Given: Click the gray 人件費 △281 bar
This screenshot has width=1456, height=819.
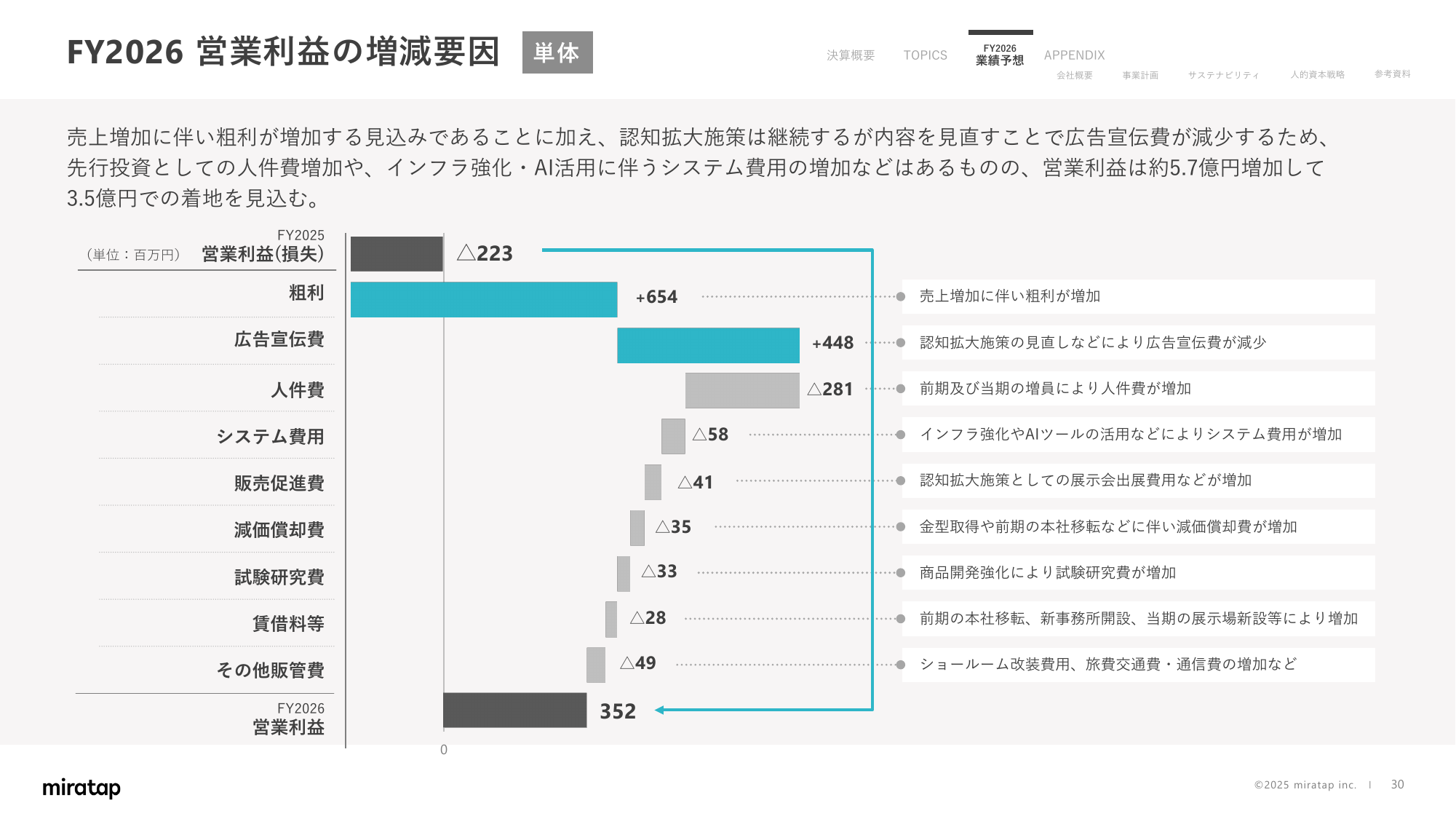Looking at the screenshot, I should pyautogui.click(x=741, y=390).
